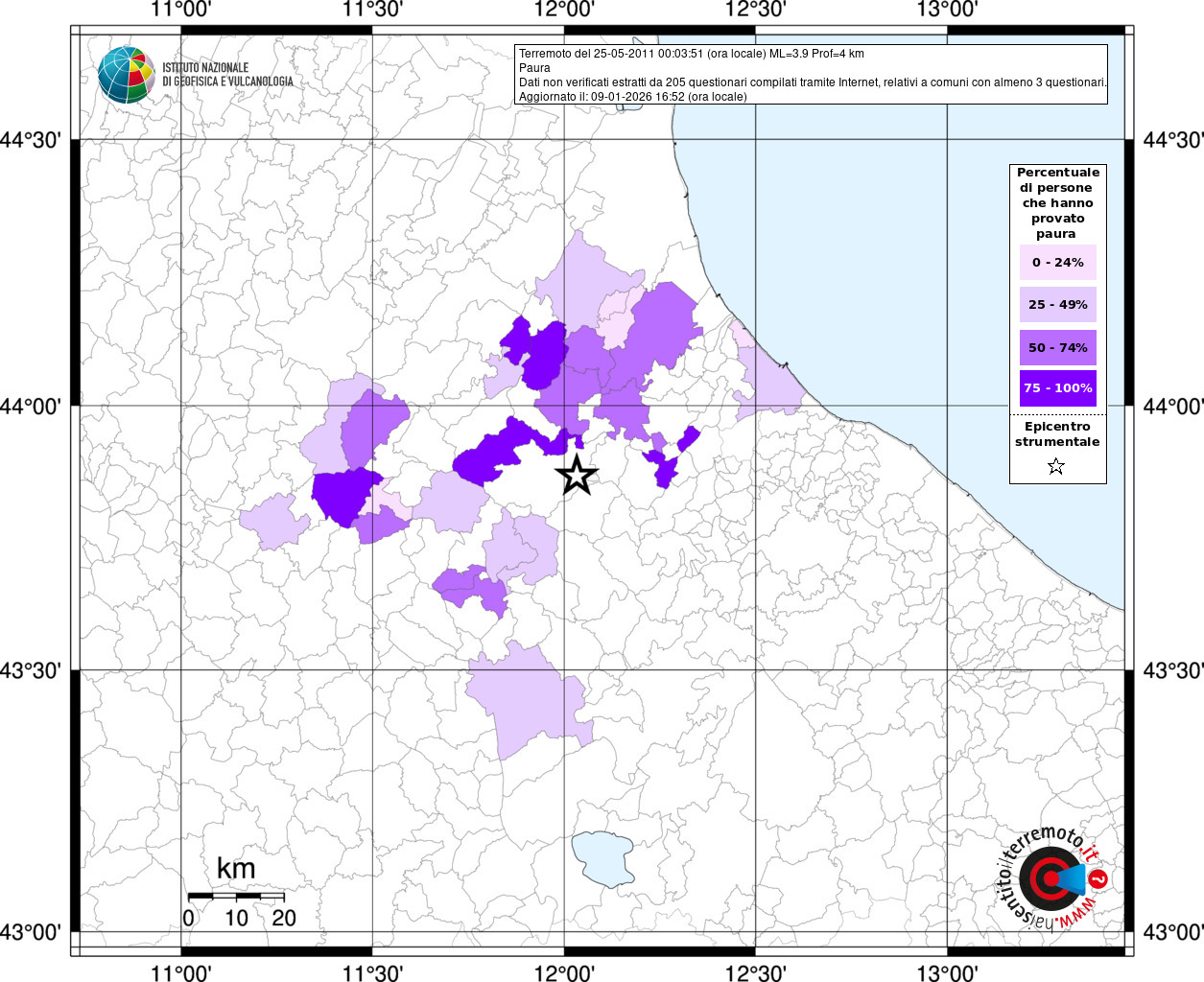Click the star symbol in the legend
The image size is (1204, 982).
[x=1056, y=467]
